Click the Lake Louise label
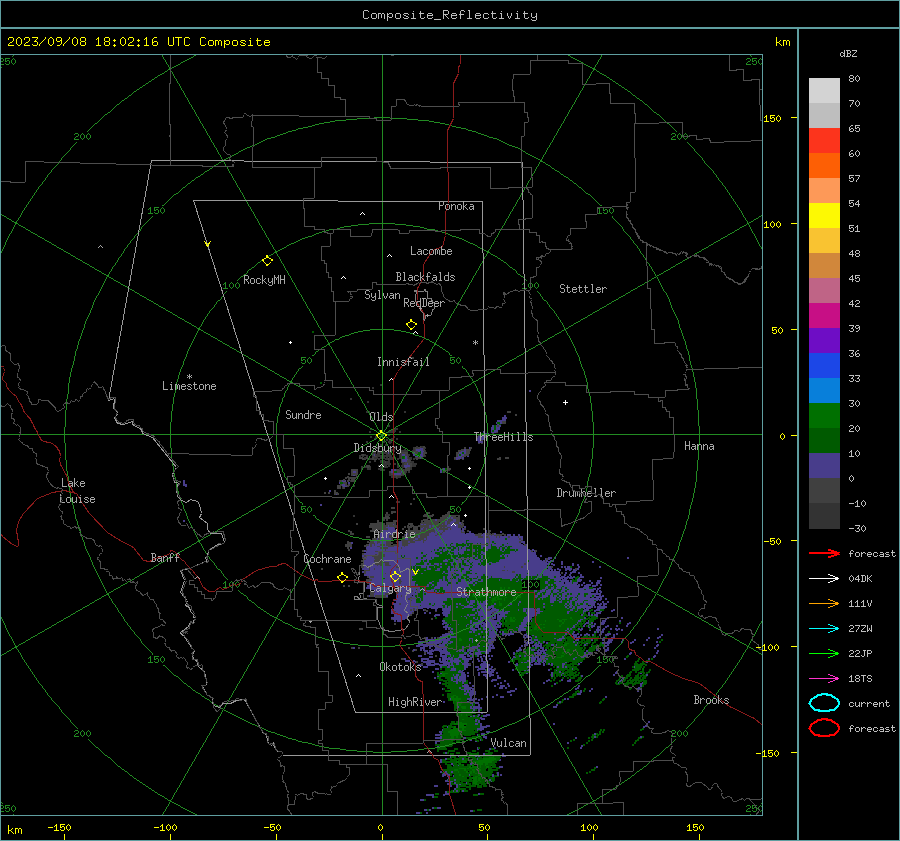This screenshot has width=900, height=841. pyautogui.click(x=77, y=491)
